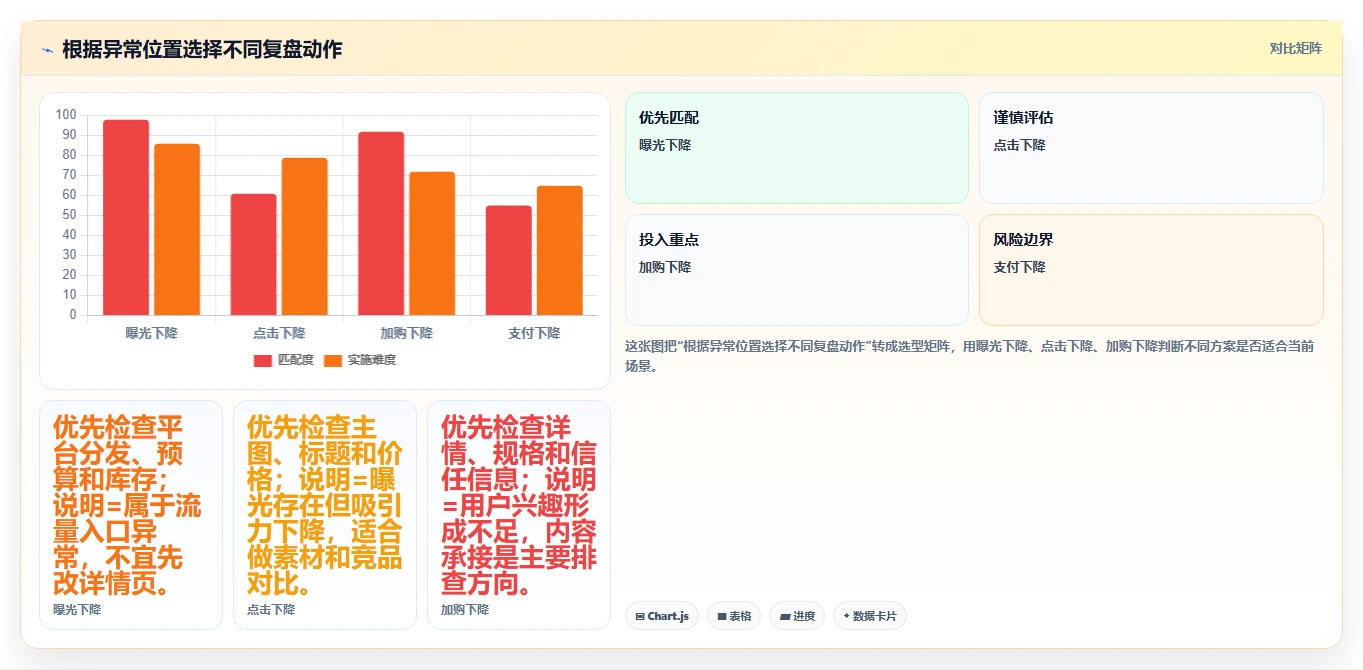This screenshot has height=670, width=1363.
Task: Click the 支付下降 x-axis label
Action: click(x=534, y=333)
